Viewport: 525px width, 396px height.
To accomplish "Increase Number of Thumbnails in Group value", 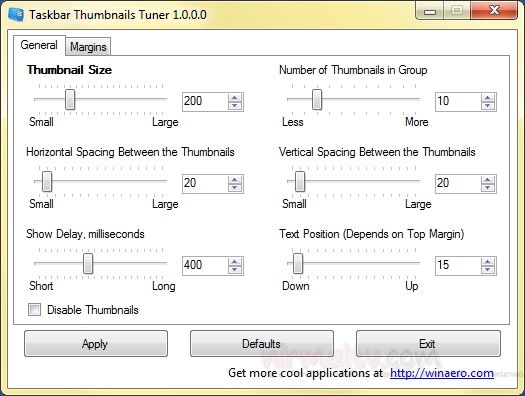I will tap(488, 98).
